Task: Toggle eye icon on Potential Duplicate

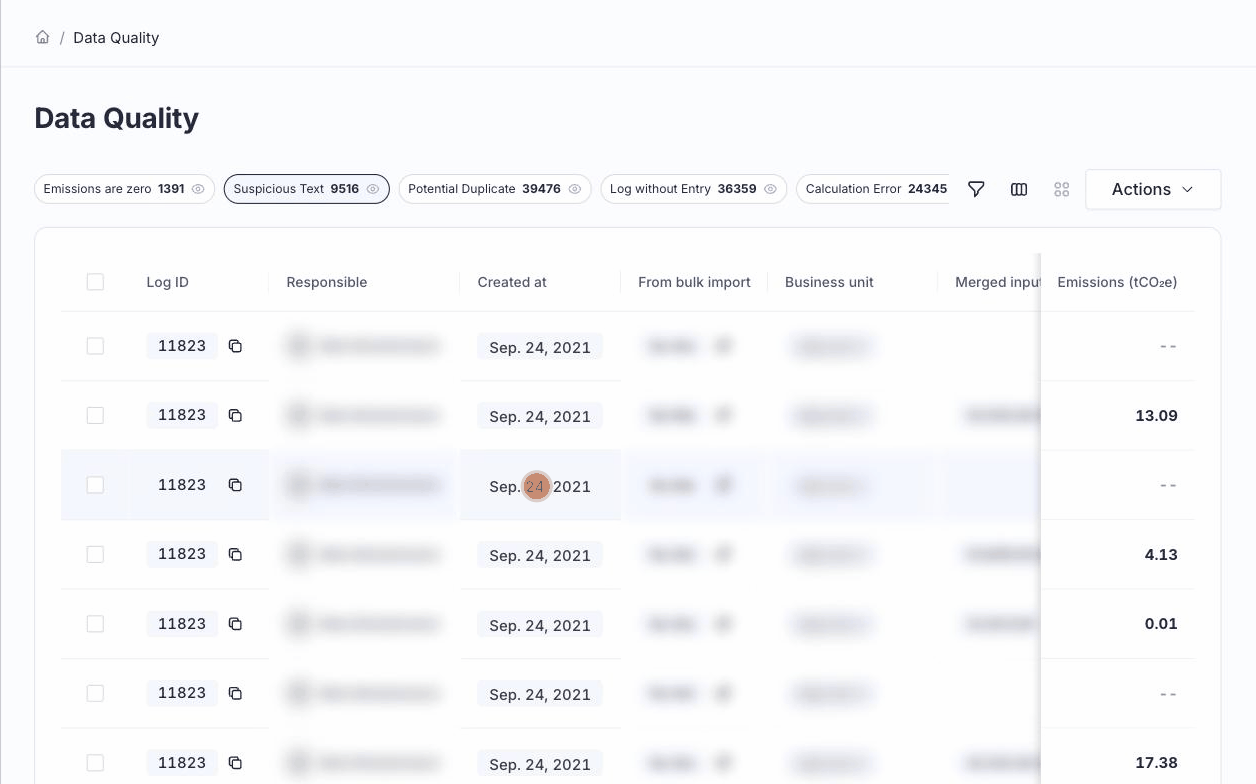Action: click(575, 189)
